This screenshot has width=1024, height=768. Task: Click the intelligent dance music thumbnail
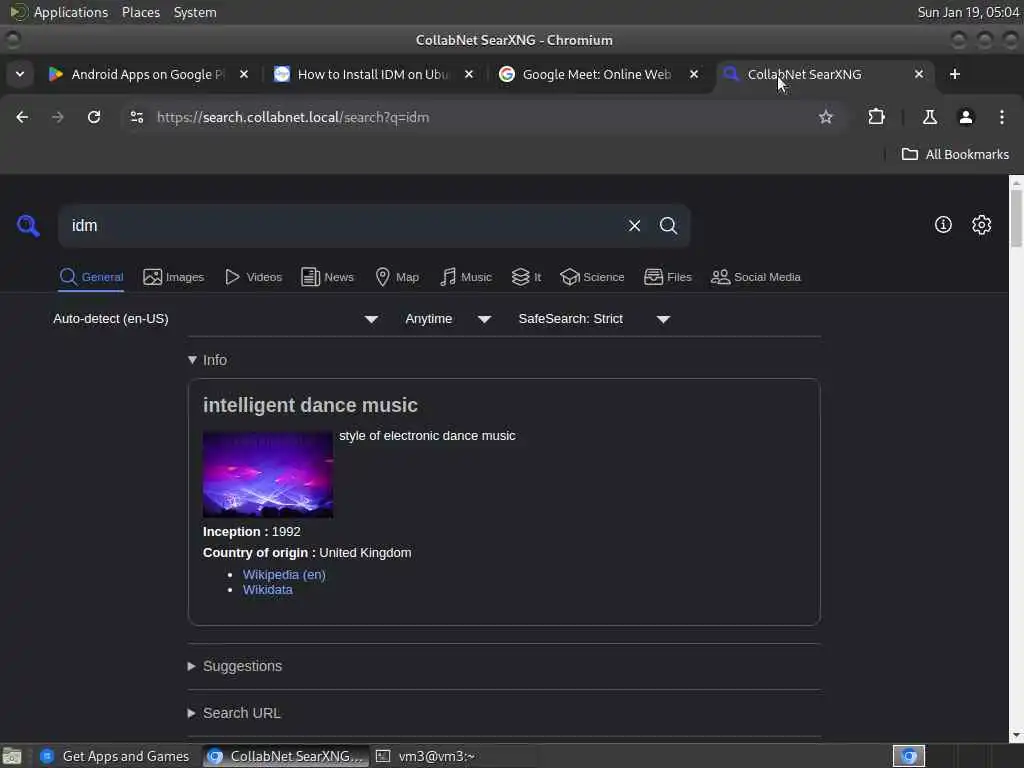(268, 475)
